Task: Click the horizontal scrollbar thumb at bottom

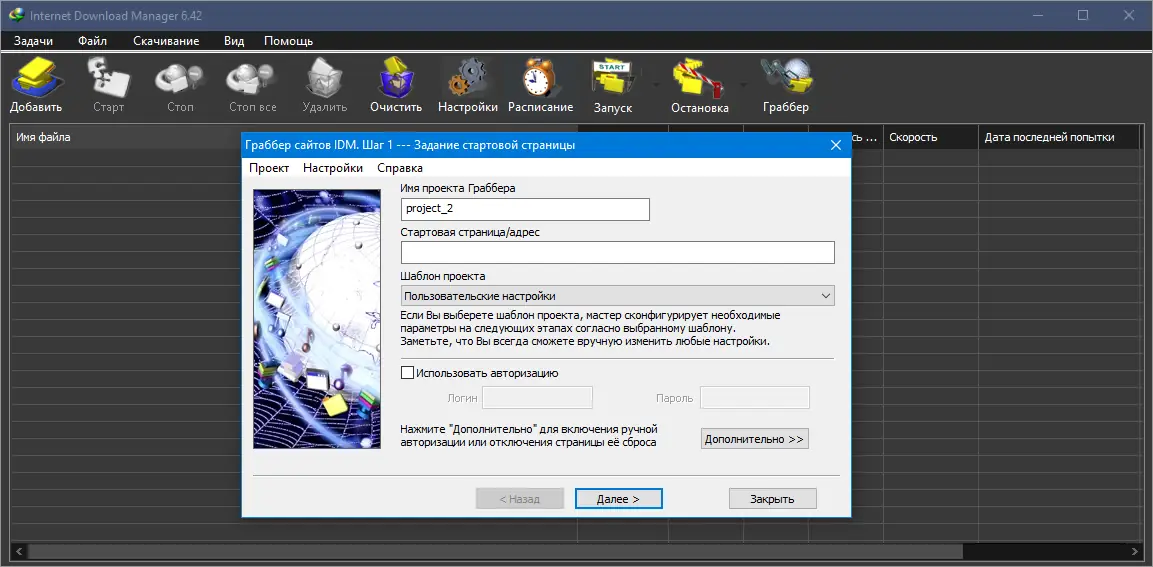Action: (495, 551)
